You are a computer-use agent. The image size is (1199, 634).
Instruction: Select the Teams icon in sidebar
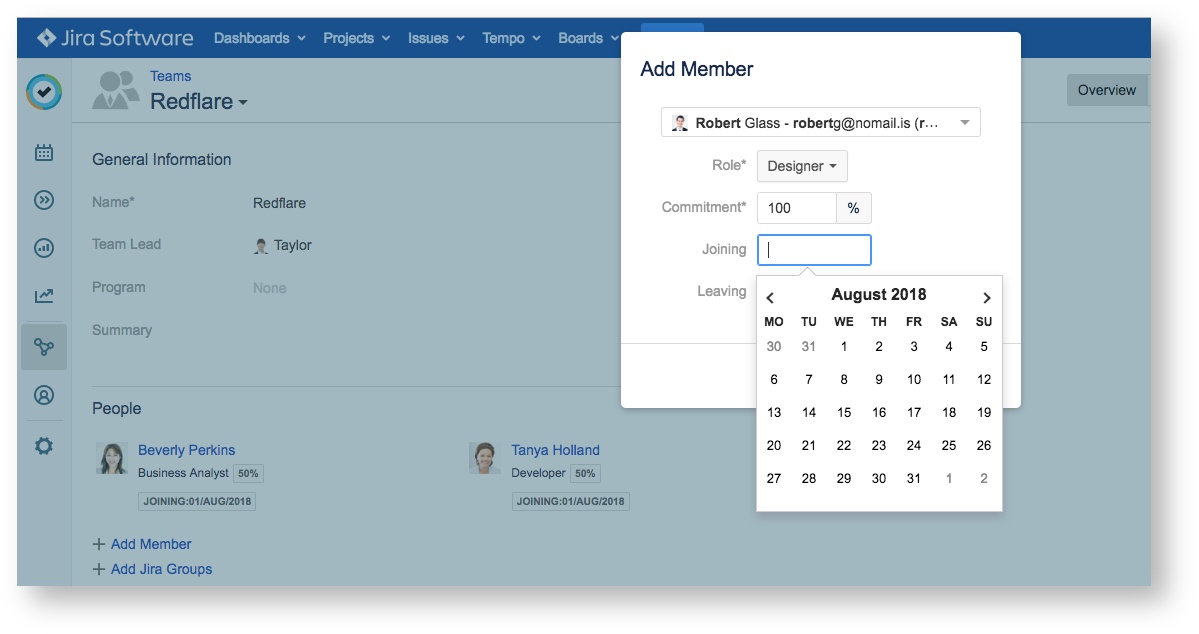44,347
